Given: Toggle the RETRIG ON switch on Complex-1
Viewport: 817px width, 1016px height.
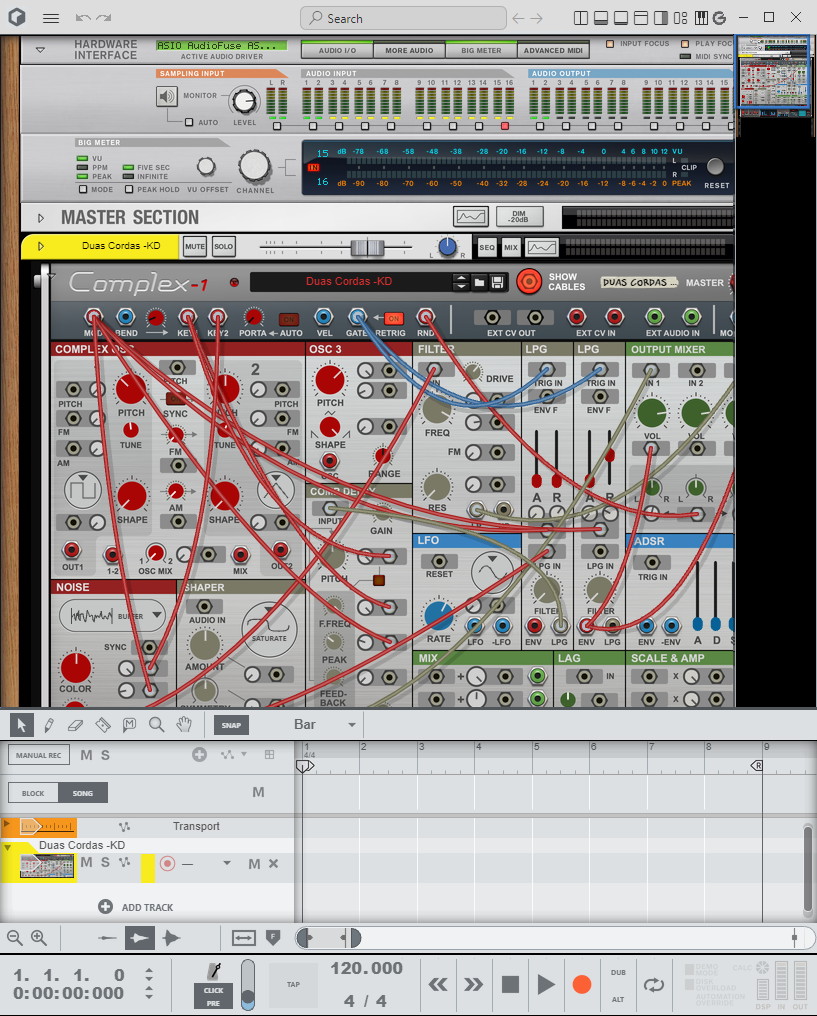Looking at the screenshot, I should click(393, 318).
